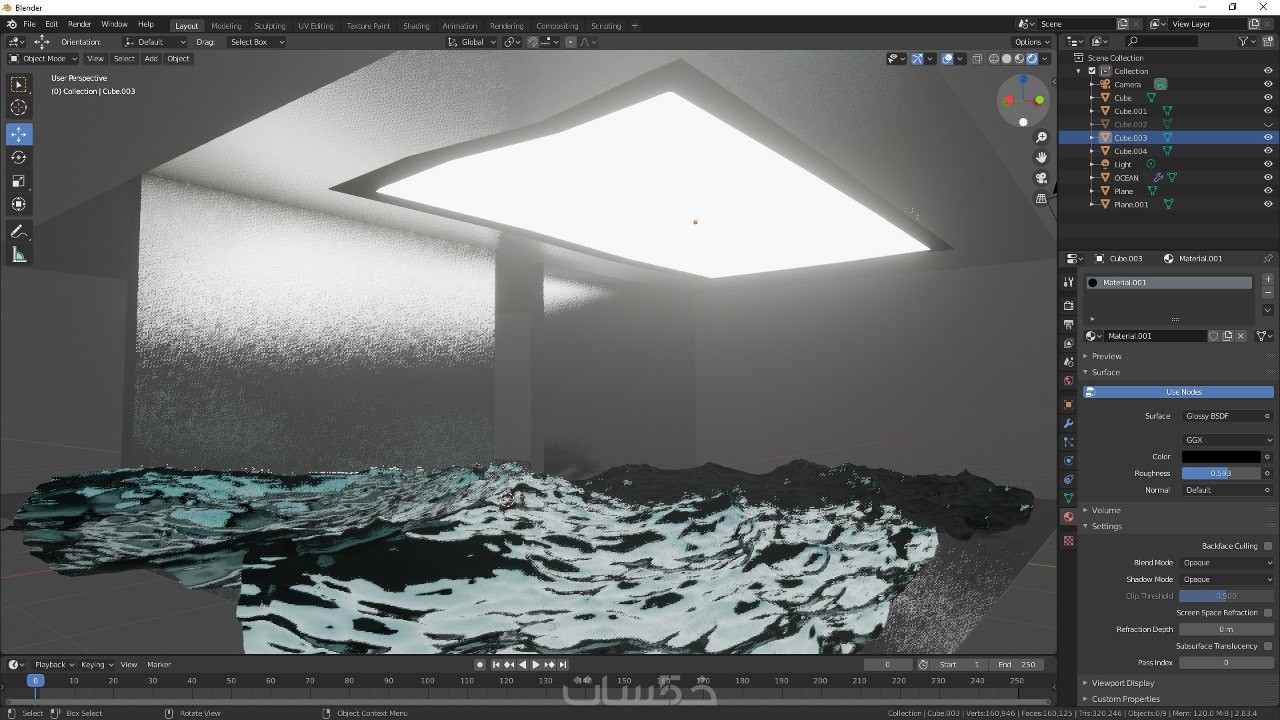1280x720 pixels.
Task: Enable the Backface Culling checkbox
Action: (x=1268, y=546)
